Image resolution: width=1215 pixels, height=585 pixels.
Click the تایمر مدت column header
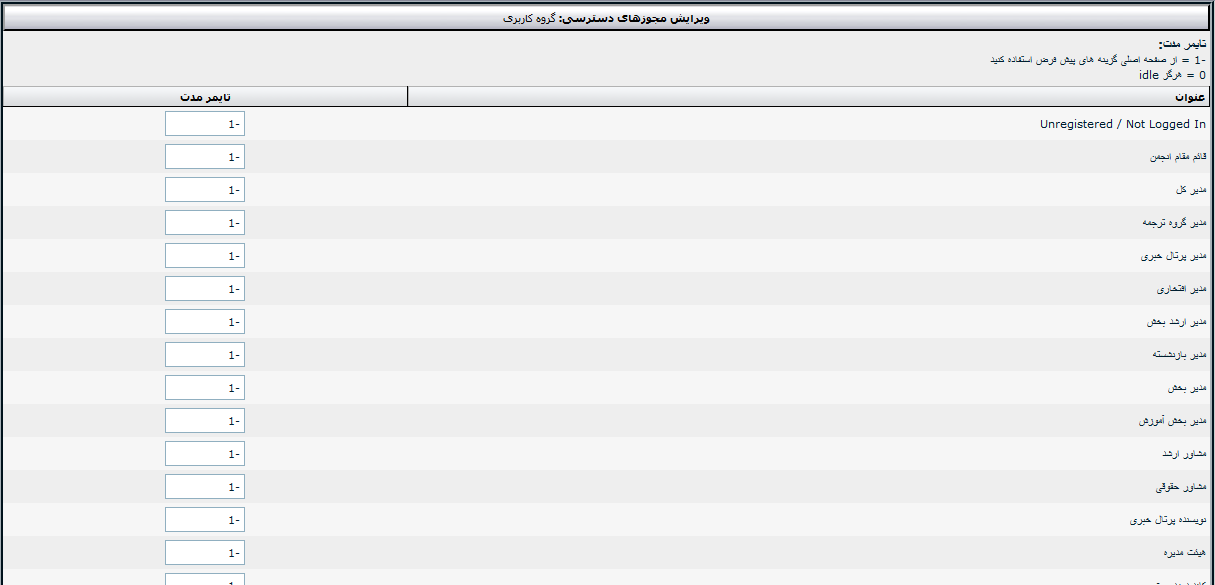(x=205, y=97)
